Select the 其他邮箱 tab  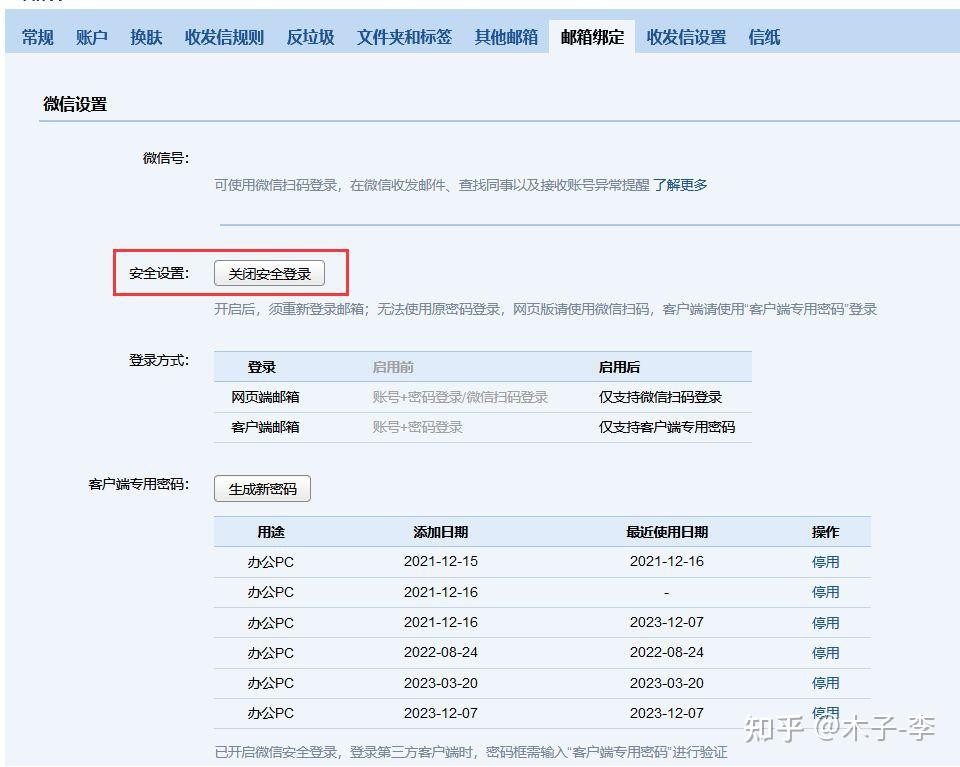506,37
